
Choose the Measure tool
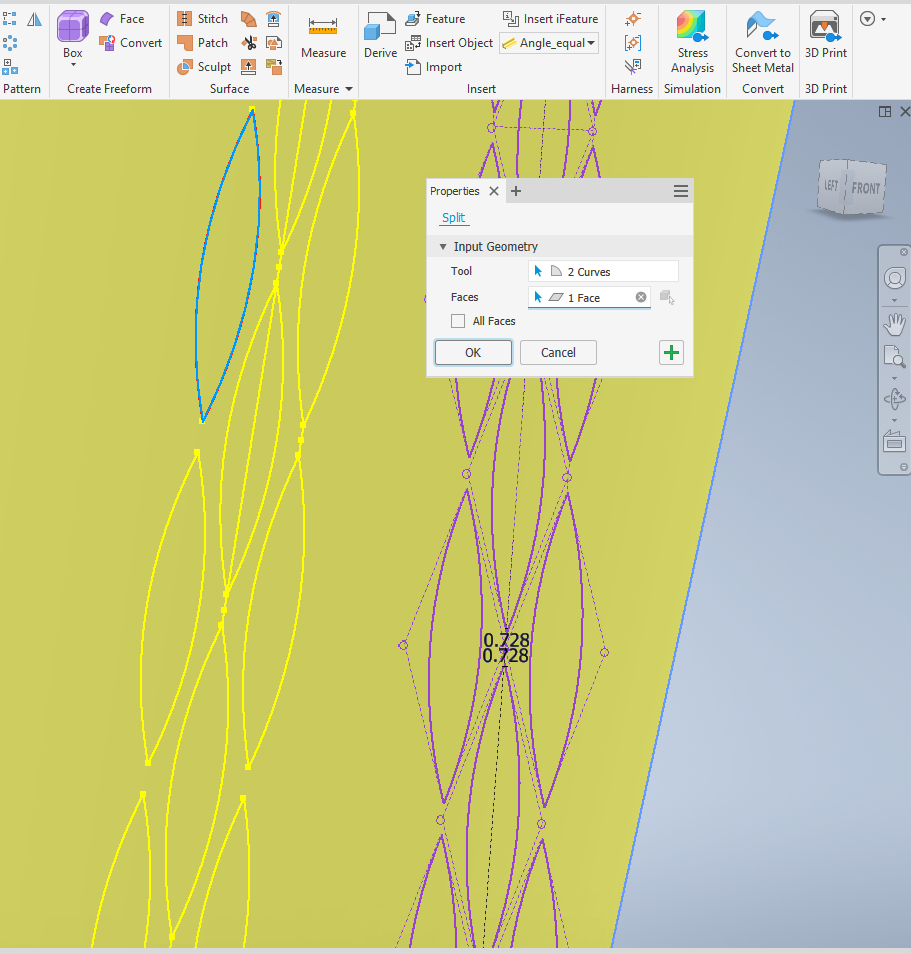[x=323, y=35]
